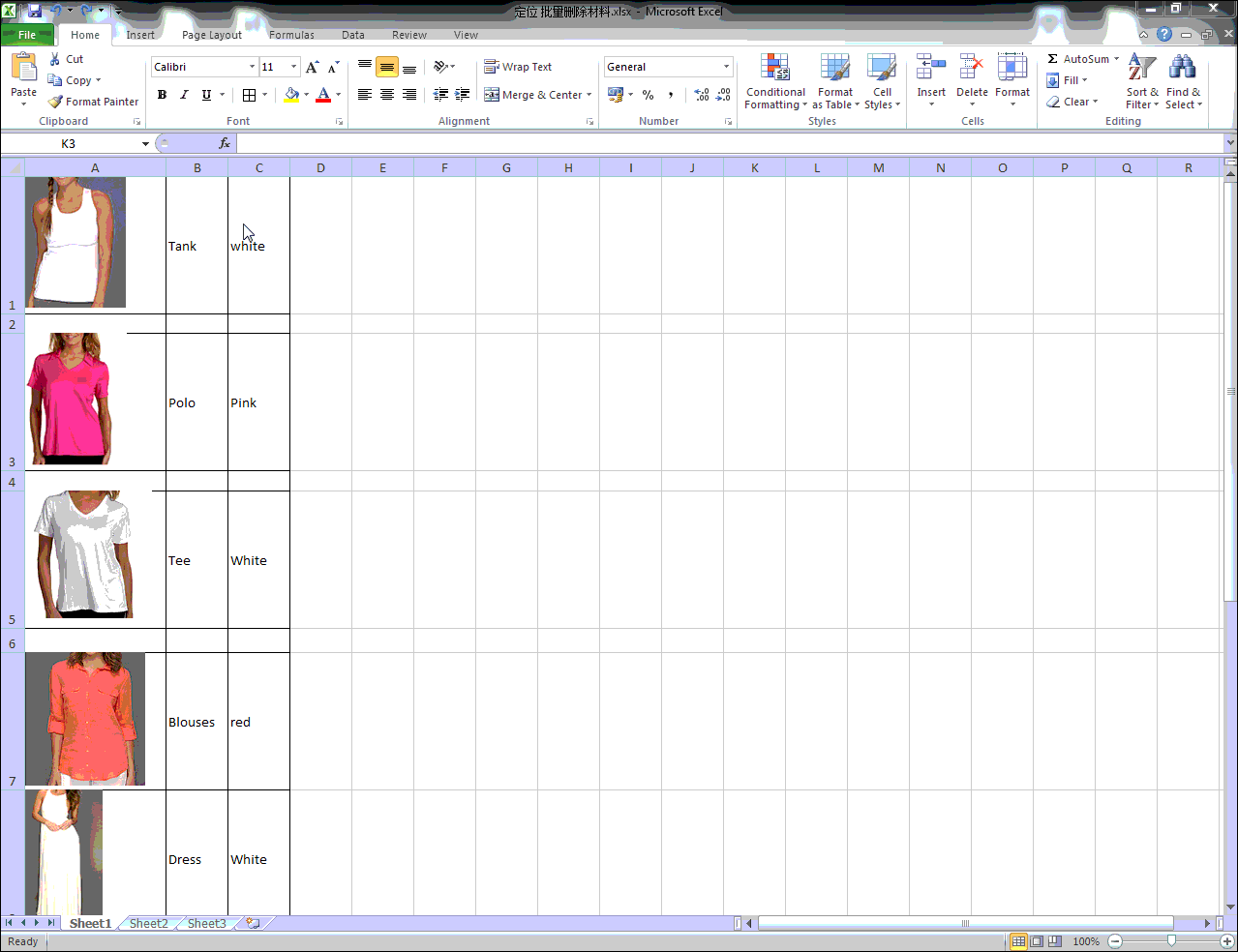Toggle center horizontal alignment

click(x=387, y=95)
